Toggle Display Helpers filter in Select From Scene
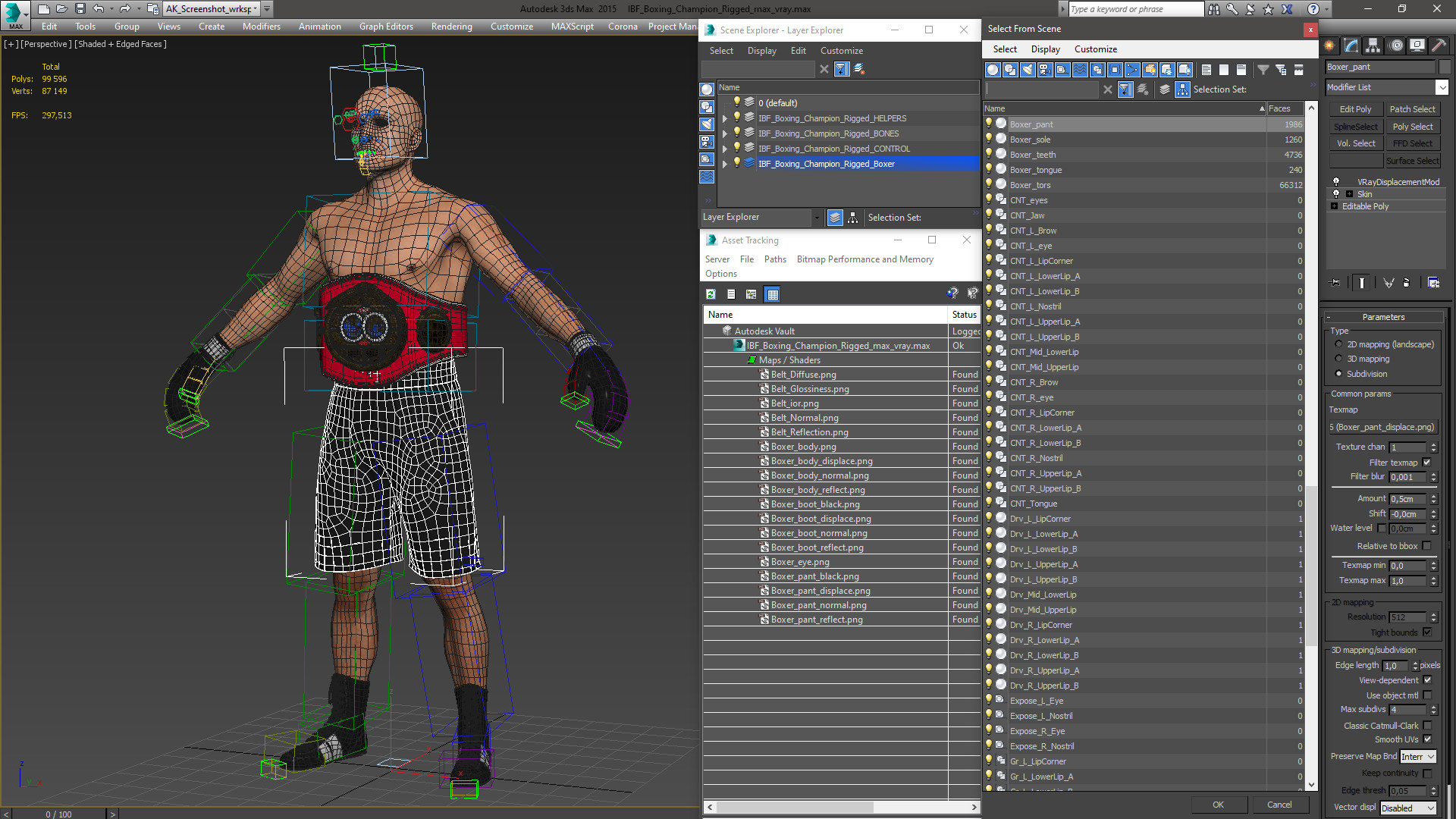1456x819 pixels. click(1062, 70)
